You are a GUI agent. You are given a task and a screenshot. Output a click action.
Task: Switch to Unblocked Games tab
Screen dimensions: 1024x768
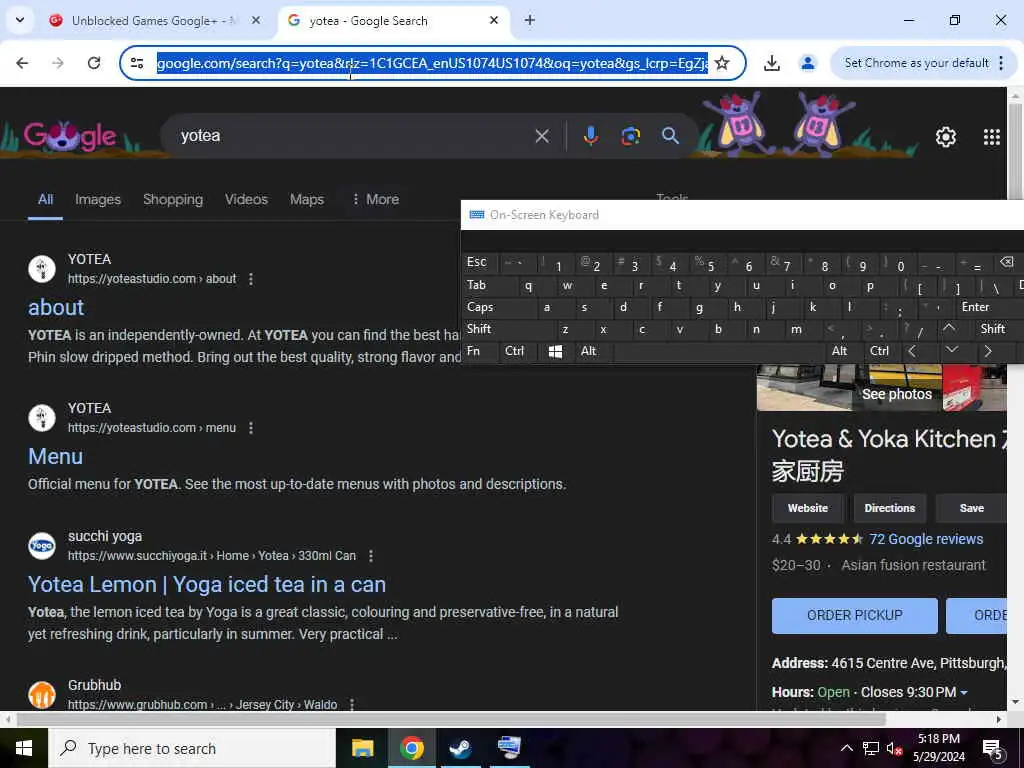pyautogui.click(x=155, y=20)
